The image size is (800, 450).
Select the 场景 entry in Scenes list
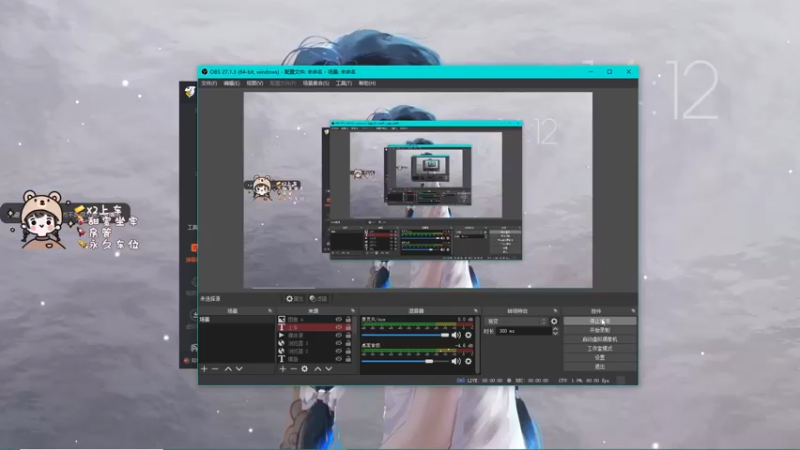click(236, 319)
